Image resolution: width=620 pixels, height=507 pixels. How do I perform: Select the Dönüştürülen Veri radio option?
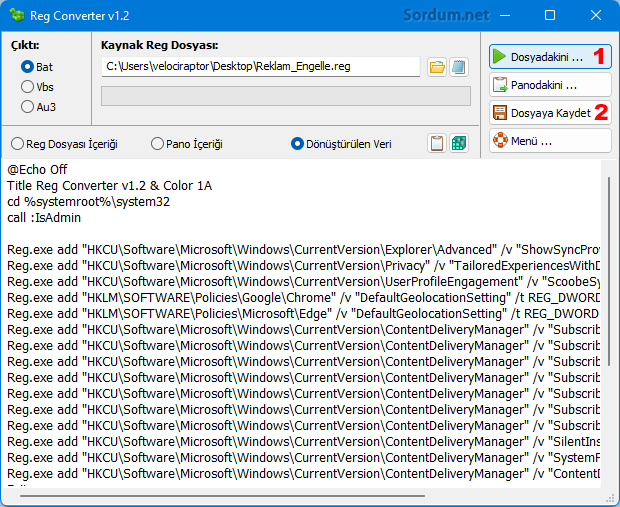tap(297, 144)
